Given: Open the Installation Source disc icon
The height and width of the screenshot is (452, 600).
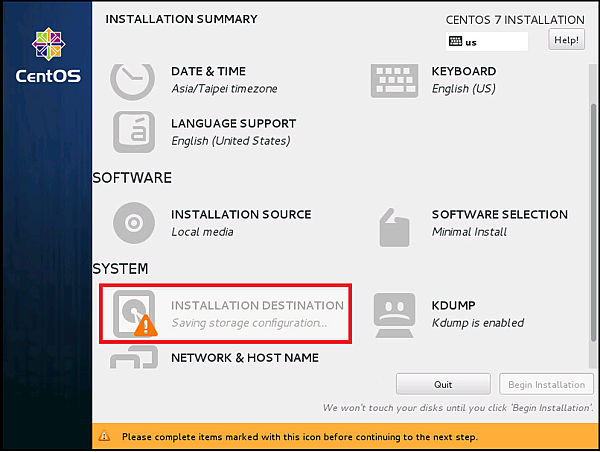Looking at the screenshot, I should [134, 223].
